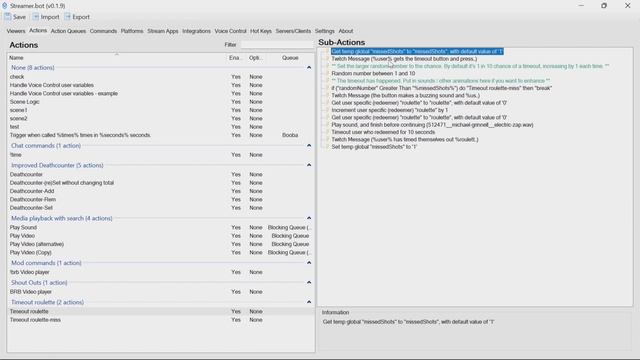Open the Viewers tab
640x360 pixels.
(16, 31)
